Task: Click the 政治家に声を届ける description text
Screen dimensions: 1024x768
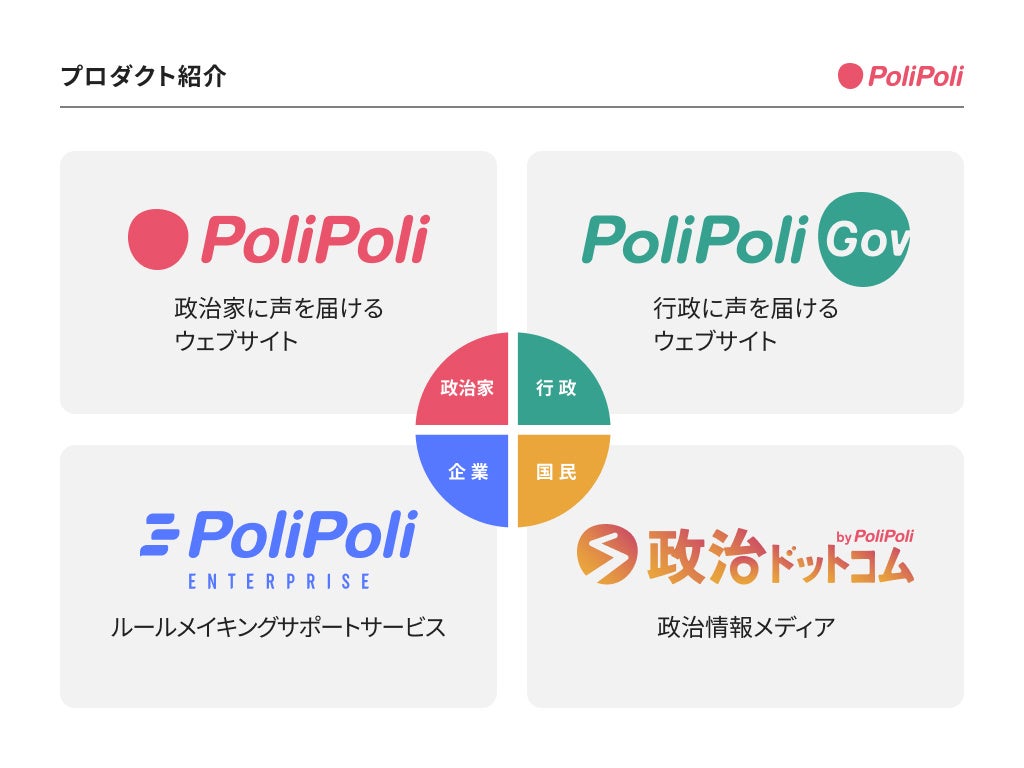Action: (279, 308)
